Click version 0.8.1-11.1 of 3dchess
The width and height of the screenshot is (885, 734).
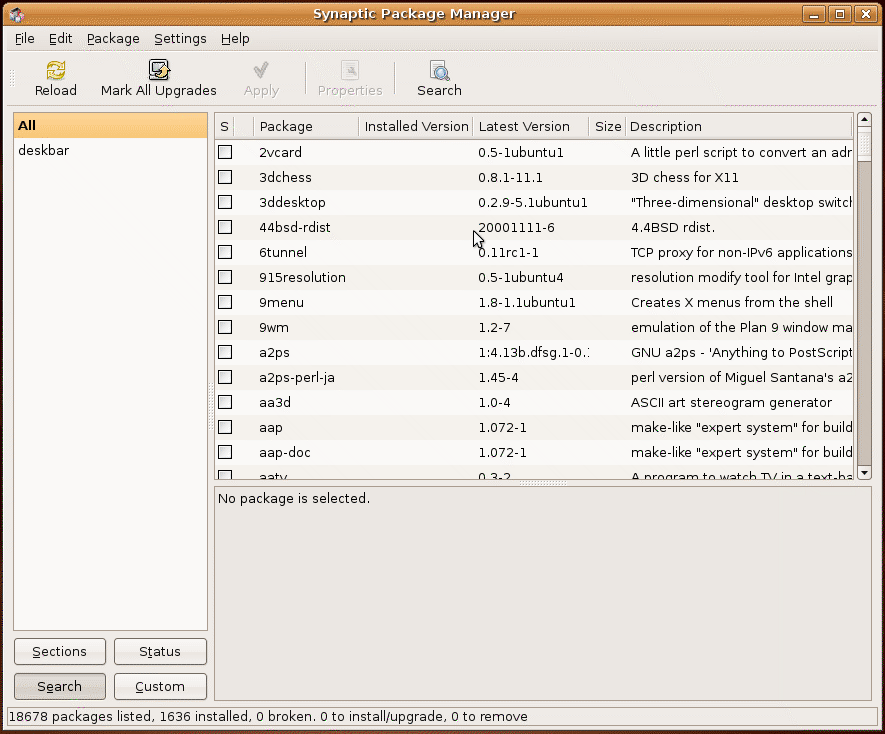point(510,177)
